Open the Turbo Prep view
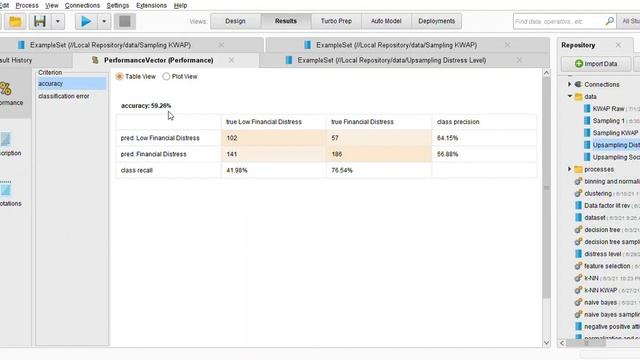Image resolution: width=640 pixels, height=360 pixels. coord(336,21)
